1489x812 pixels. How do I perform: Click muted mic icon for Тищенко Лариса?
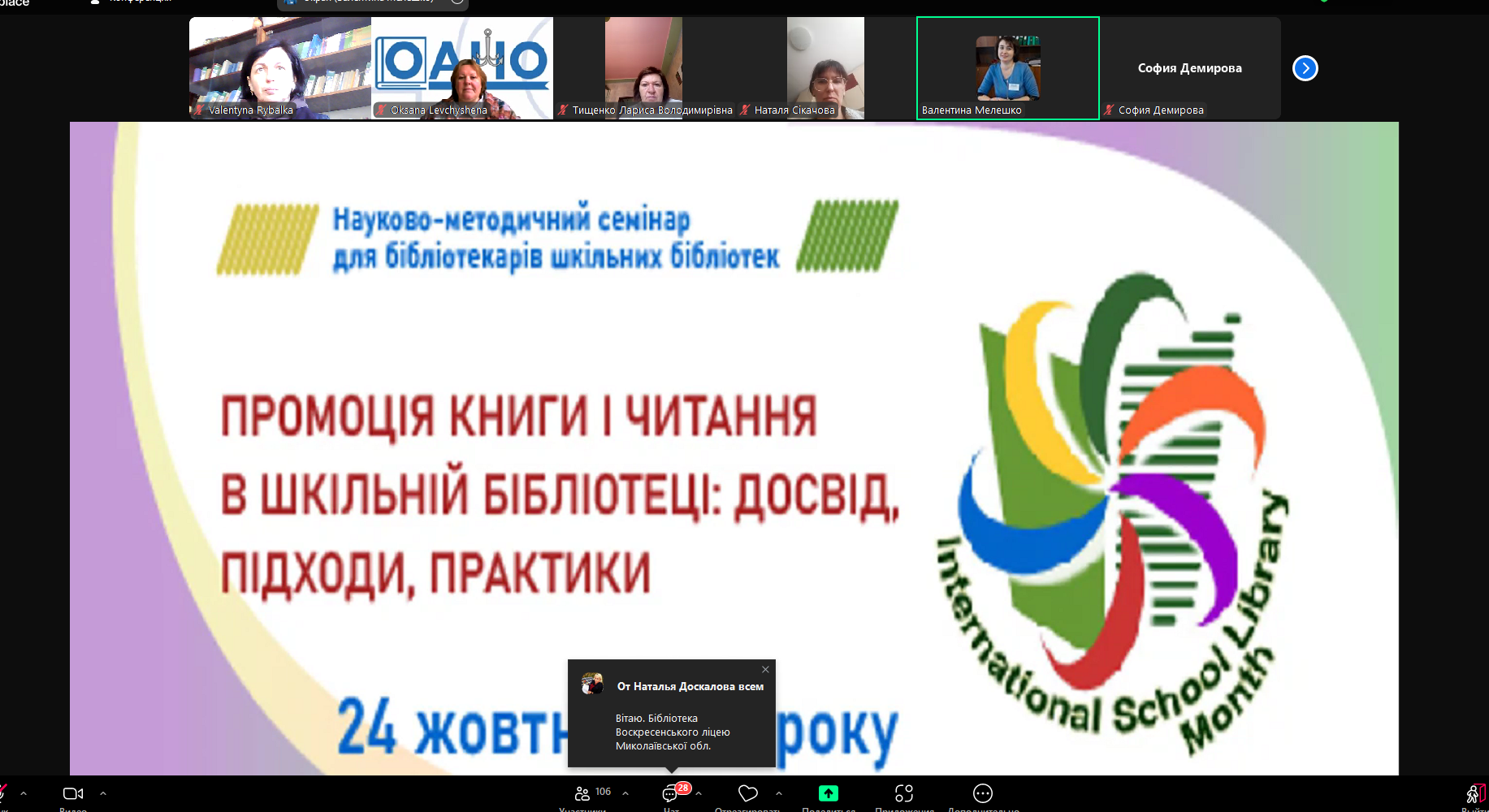[x=563, y=110]
